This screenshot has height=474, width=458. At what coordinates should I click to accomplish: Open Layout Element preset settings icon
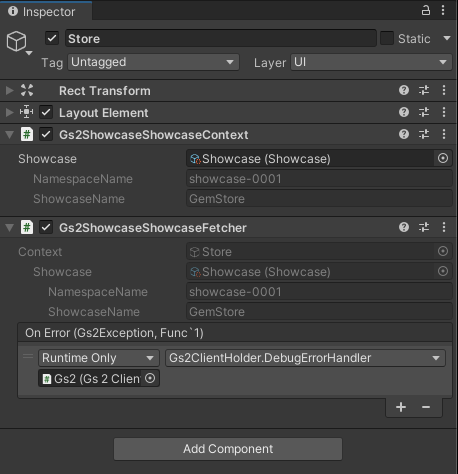pos(424,112)
